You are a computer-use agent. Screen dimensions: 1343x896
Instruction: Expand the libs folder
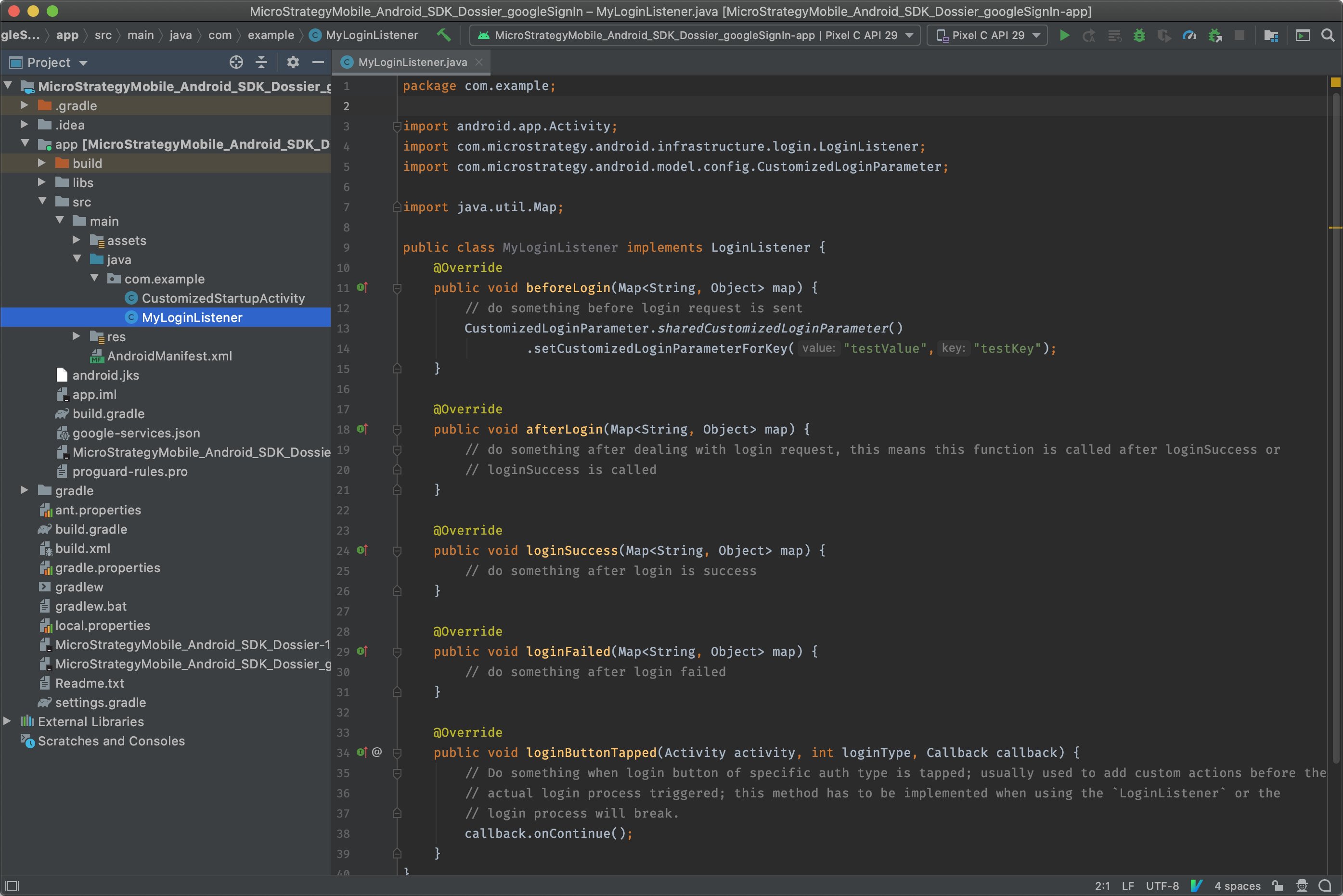42,182
